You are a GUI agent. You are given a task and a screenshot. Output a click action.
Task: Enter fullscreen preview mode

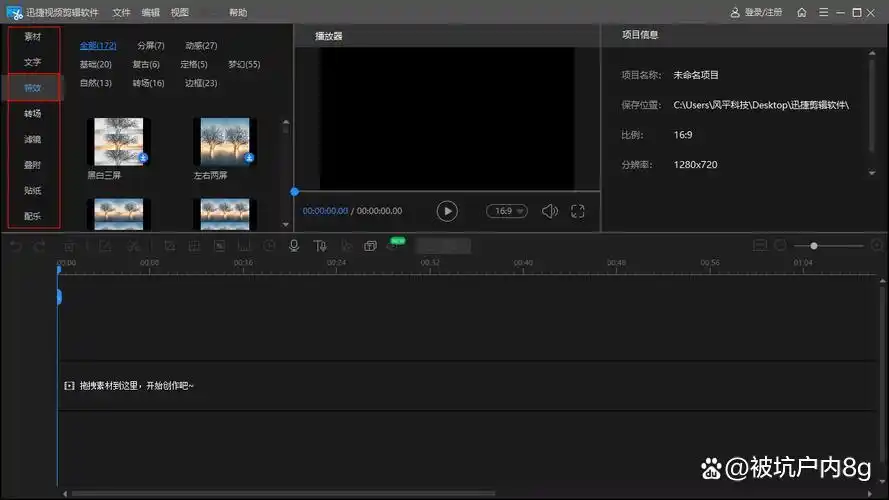click(577, 211)
